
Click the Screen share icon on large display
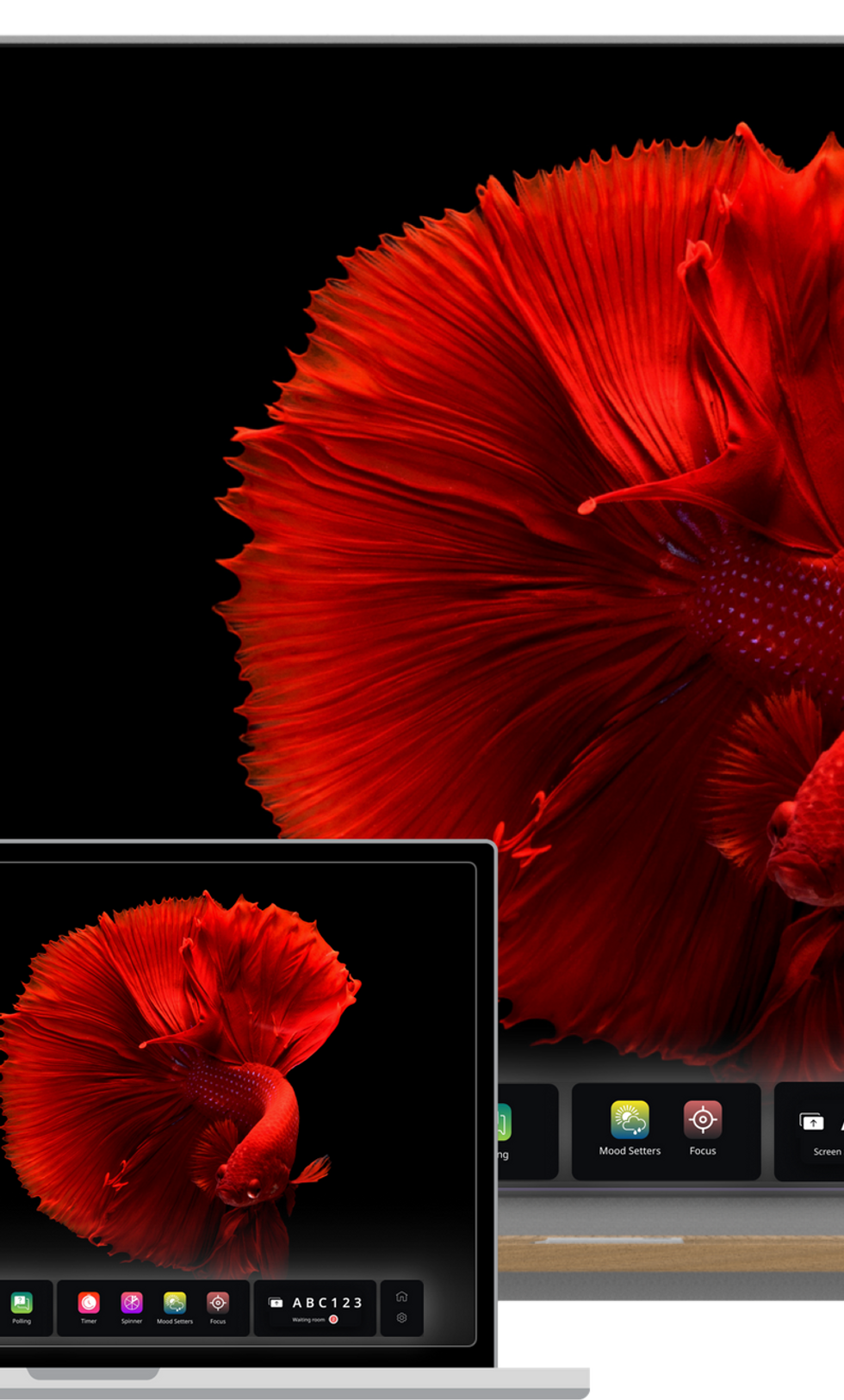point(812,1122)
